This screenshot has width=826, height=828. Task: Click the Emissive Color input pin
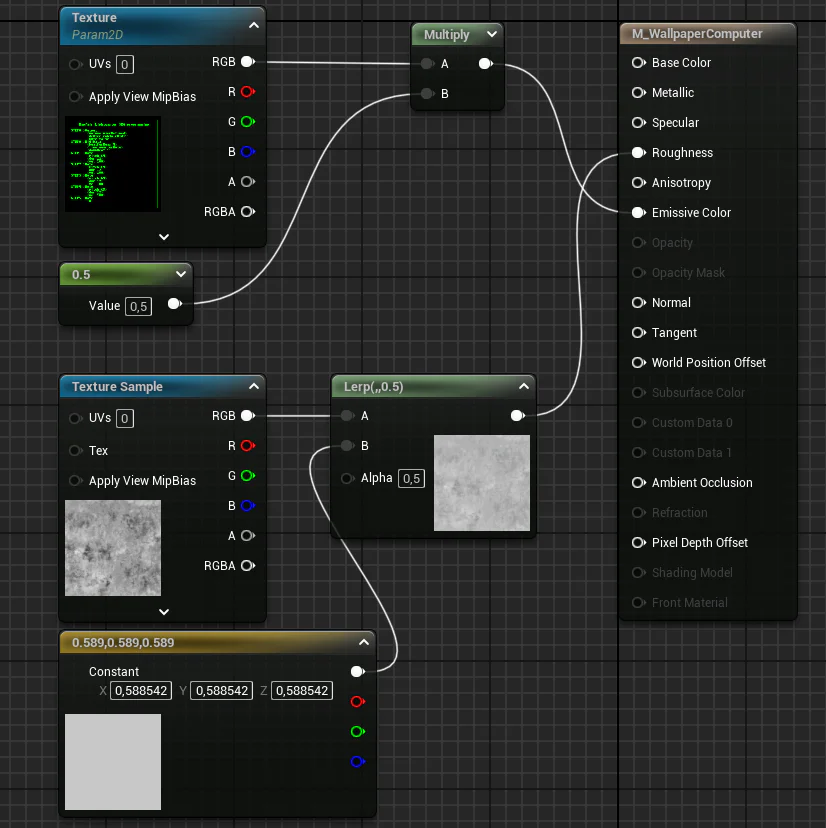pos(637,213)
